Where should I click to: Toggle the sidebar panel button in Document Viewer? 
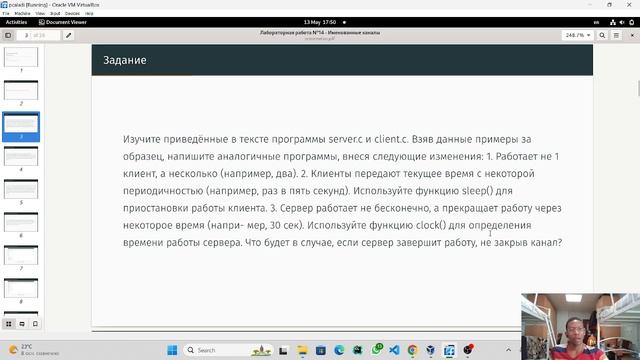pyautogui.click(x=8, y=36)
